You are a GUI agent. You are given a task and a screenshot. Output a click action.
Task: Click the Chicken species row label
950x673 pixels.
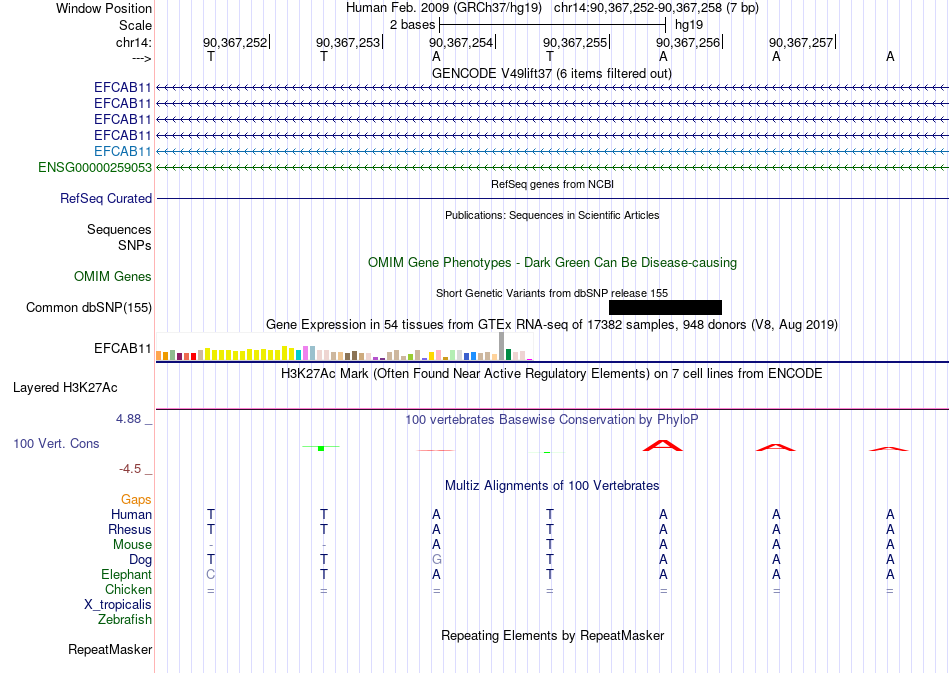pos(128,589)
